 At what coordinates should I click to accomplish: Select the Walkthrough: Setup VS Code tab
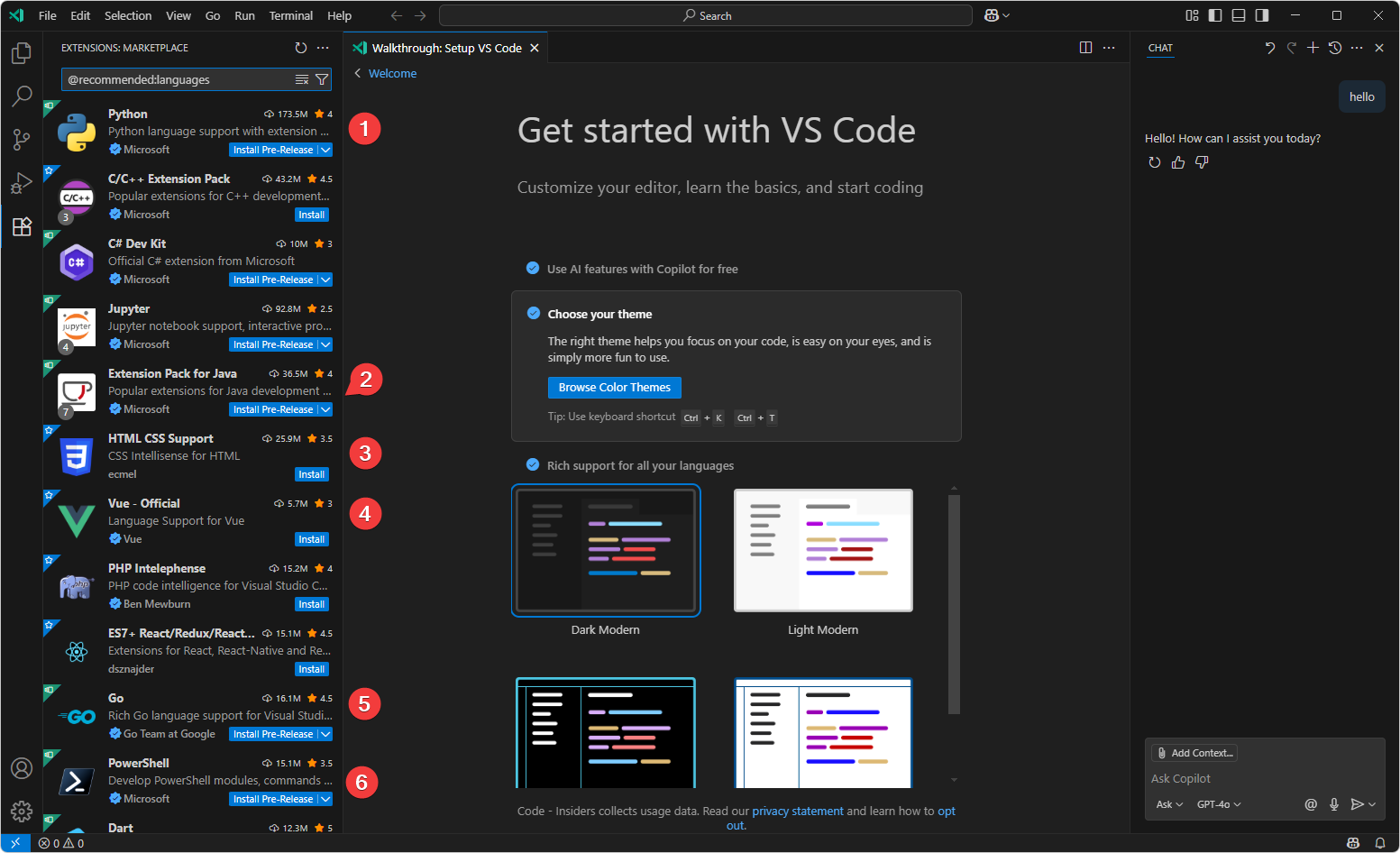[446, 48]
